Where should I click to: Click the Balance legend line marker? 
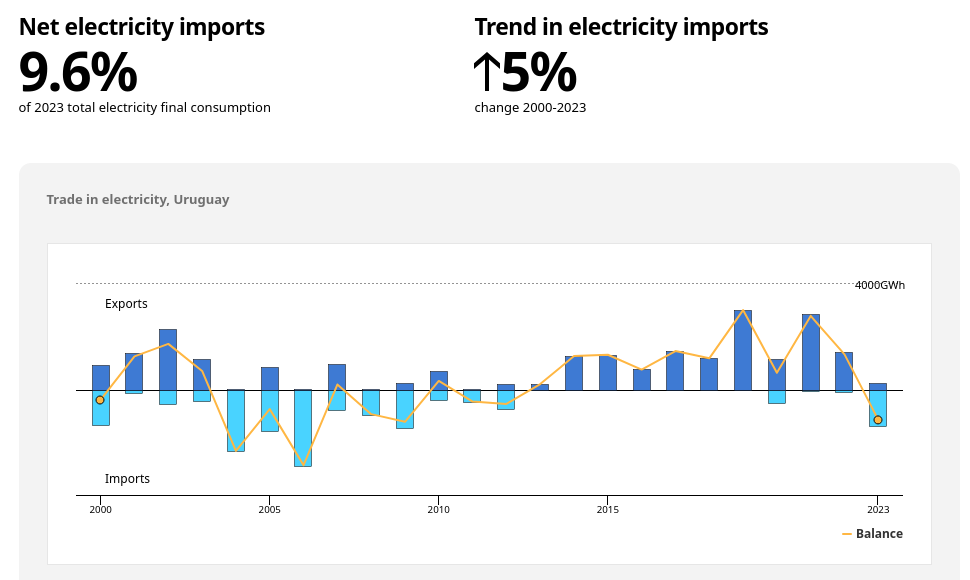[x=847, y=534]
